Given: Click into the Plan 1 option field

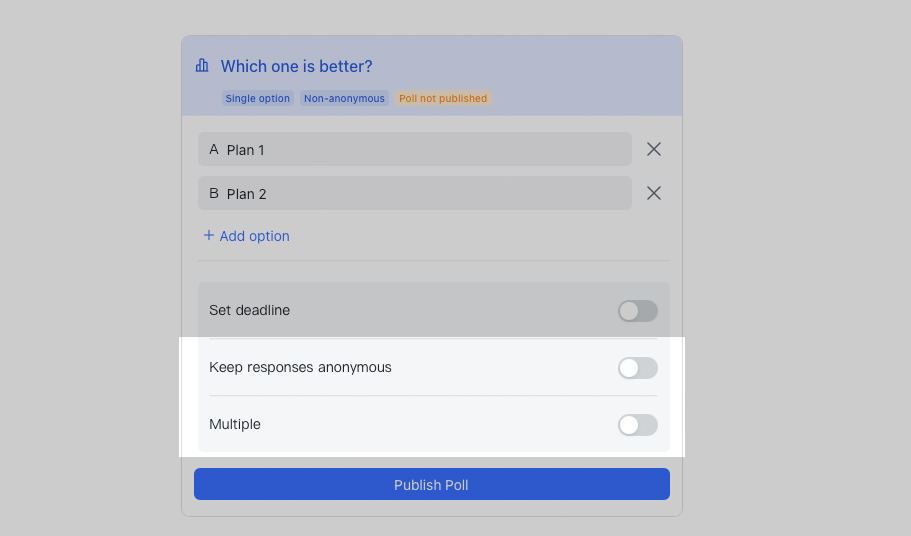Looking at the screenshot, I should (420, 149).
